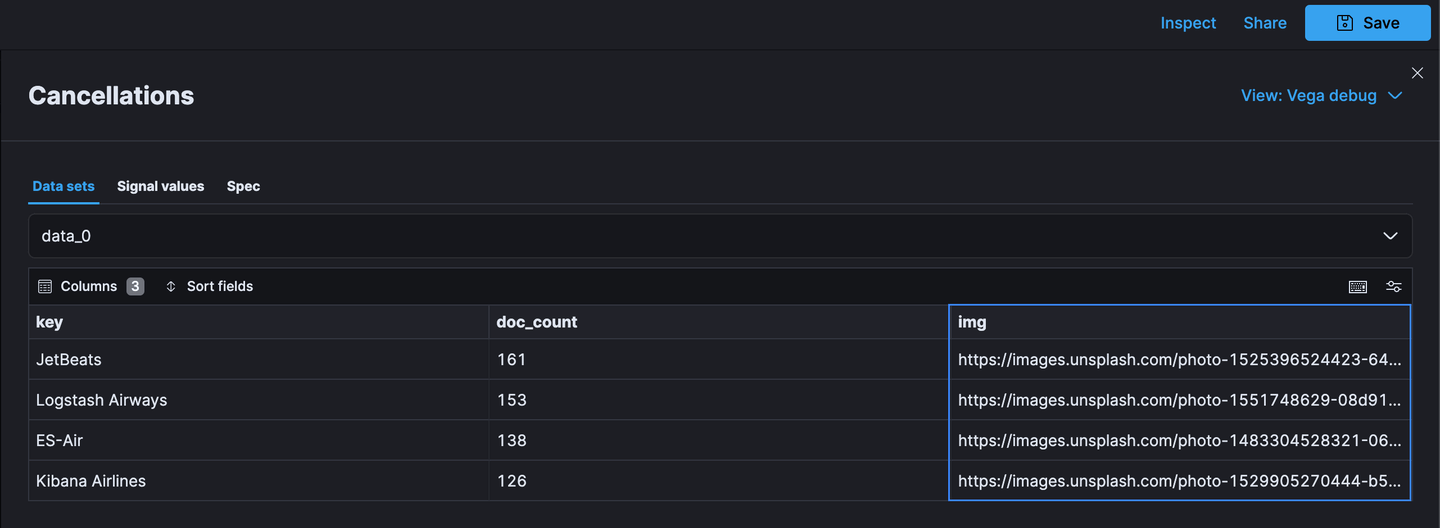
Task: Click the keyboard shortcuts icon
Action: point(1357,287)
